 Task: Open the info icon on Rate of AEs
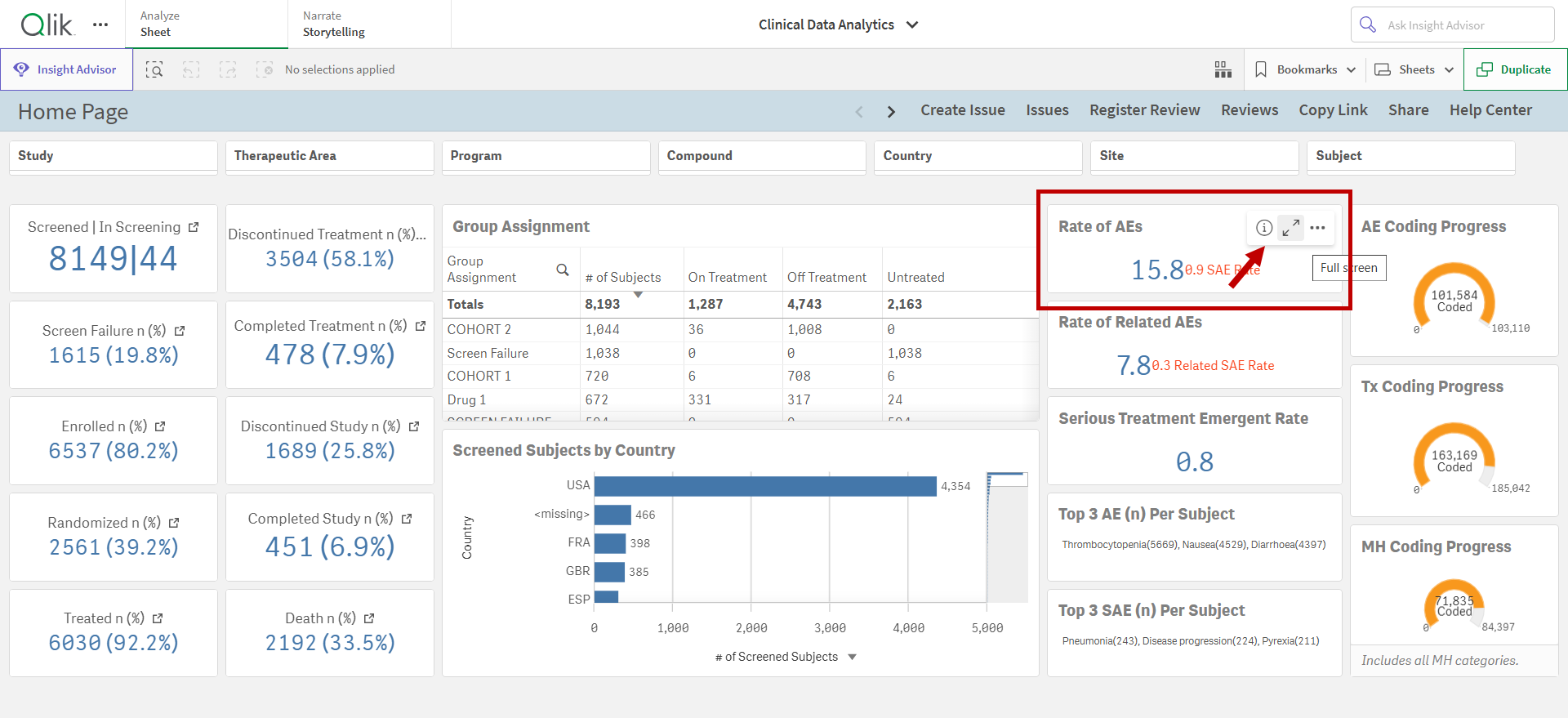(1263, 228)
